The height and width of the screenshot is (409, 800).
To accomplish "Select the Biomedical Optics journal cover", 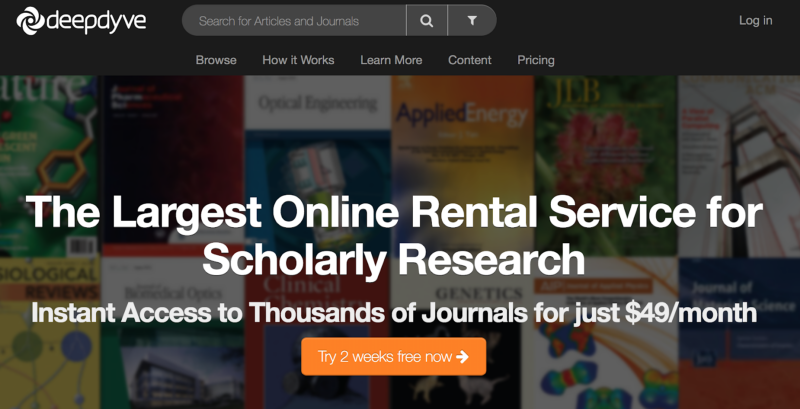I will [172, 333].
